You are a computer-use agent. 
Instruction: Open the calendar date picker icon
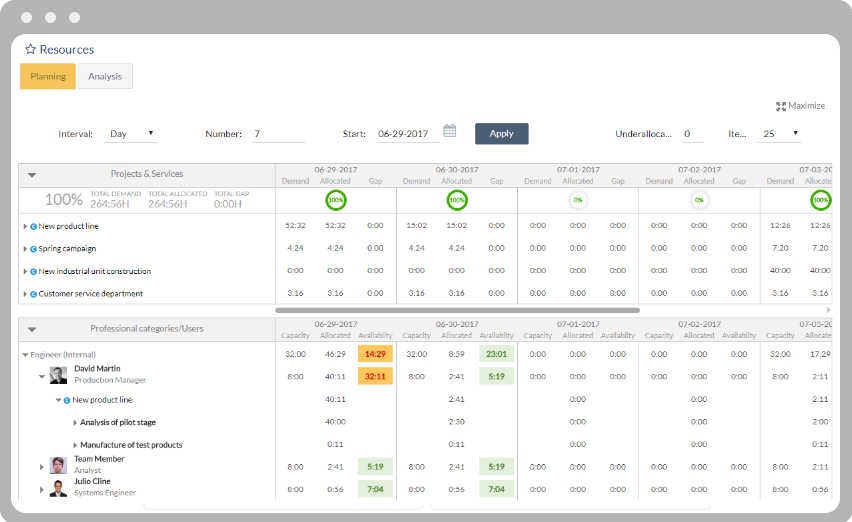[450, 131]
